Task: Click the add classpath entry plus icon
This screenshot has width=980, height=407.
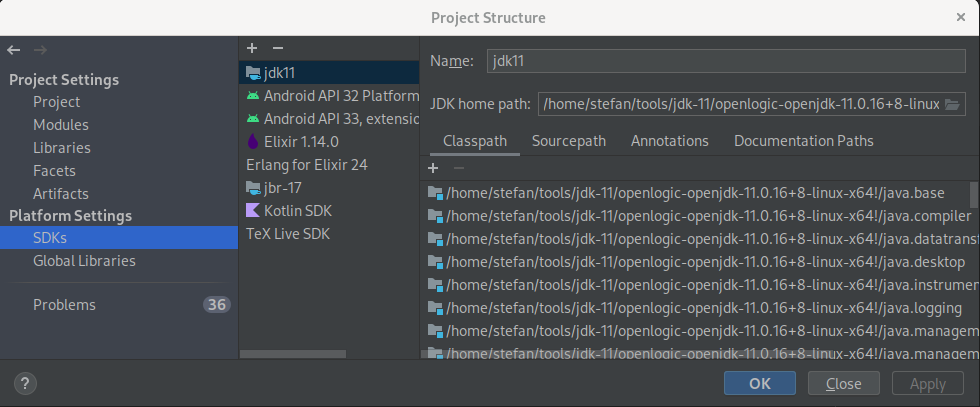Action: pos(433,168)
